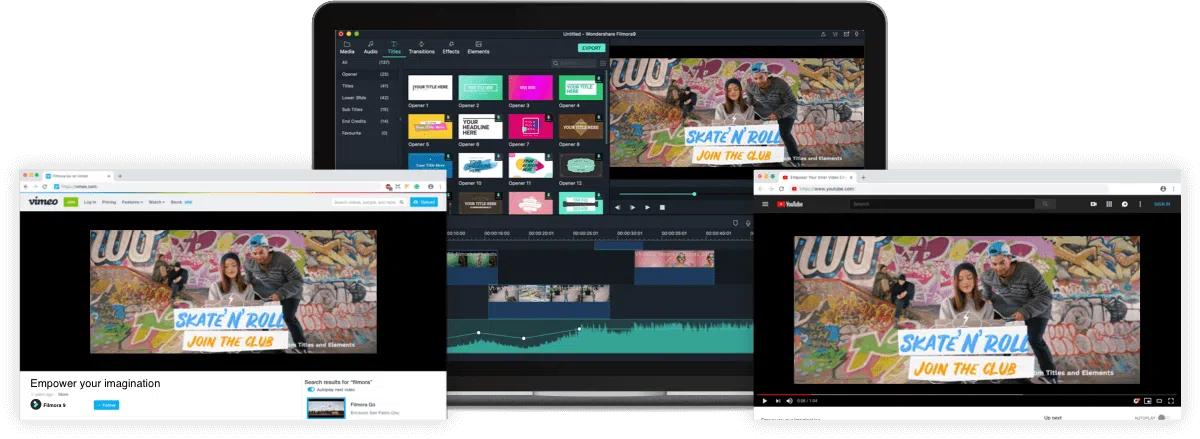The width and height of the screenshot is (1200, 439).
Task: Reload the page in Vimeo browser window
Action: (x=45, y=187)
